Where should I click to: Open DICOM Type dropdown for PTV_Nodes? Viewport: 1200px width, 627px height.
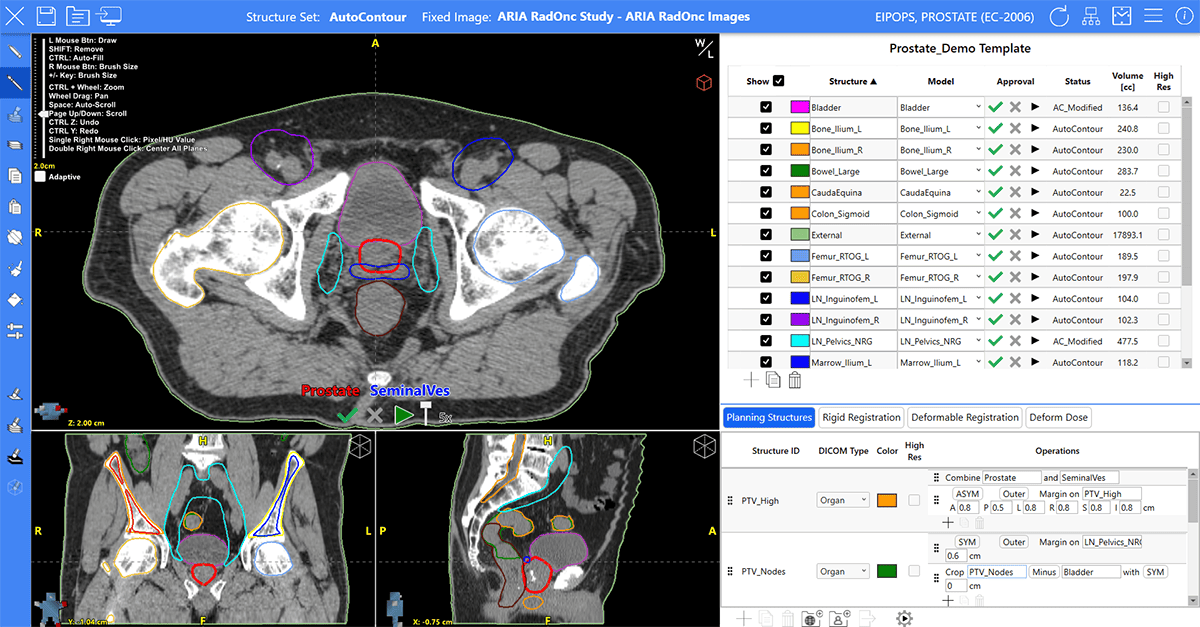[842, 571]
